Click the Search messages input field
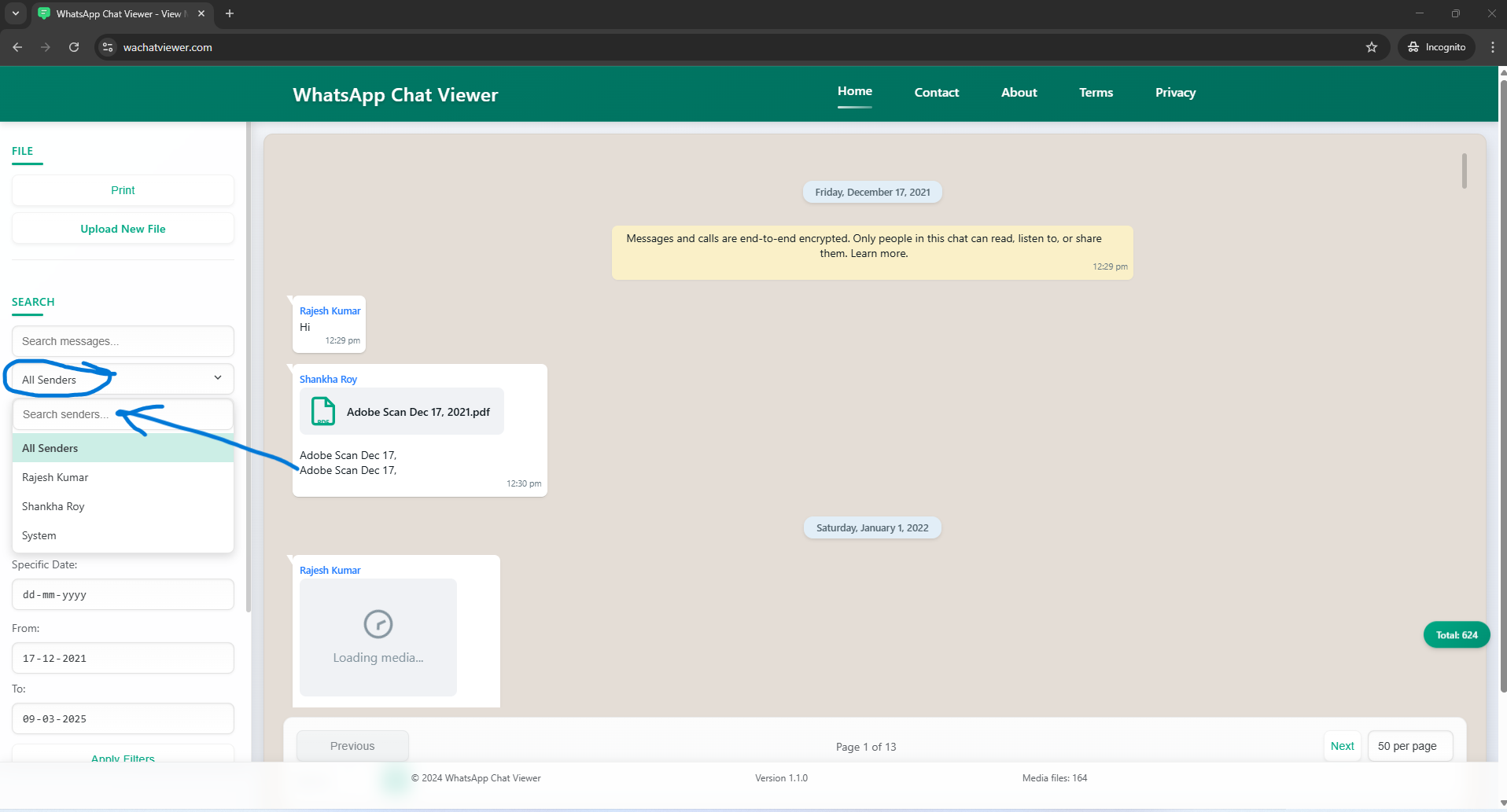 (x=123, y=340)
